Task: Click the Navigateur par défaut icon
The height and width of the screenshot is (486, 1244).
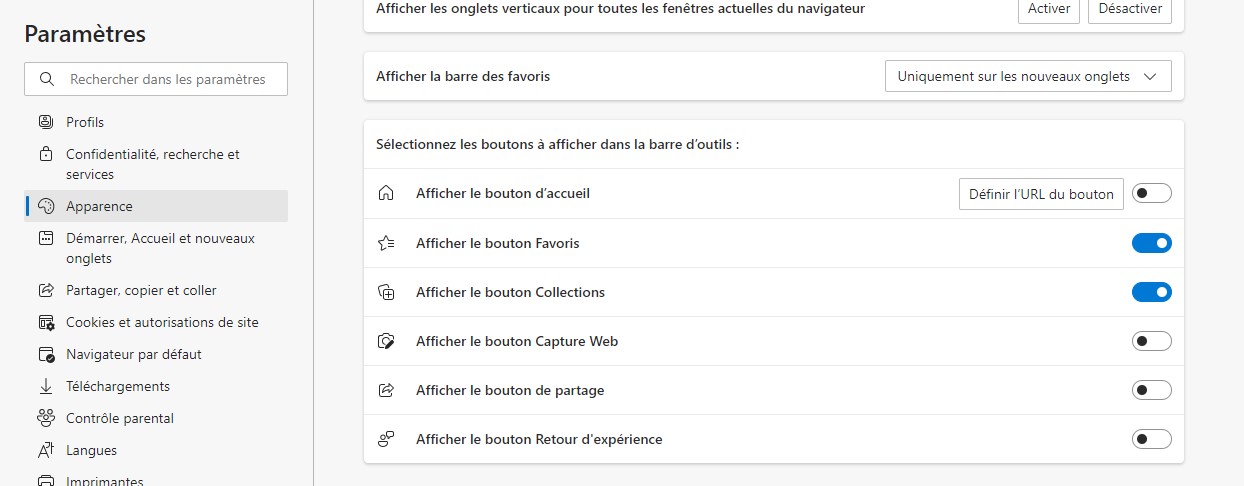Action: point(46,354)
